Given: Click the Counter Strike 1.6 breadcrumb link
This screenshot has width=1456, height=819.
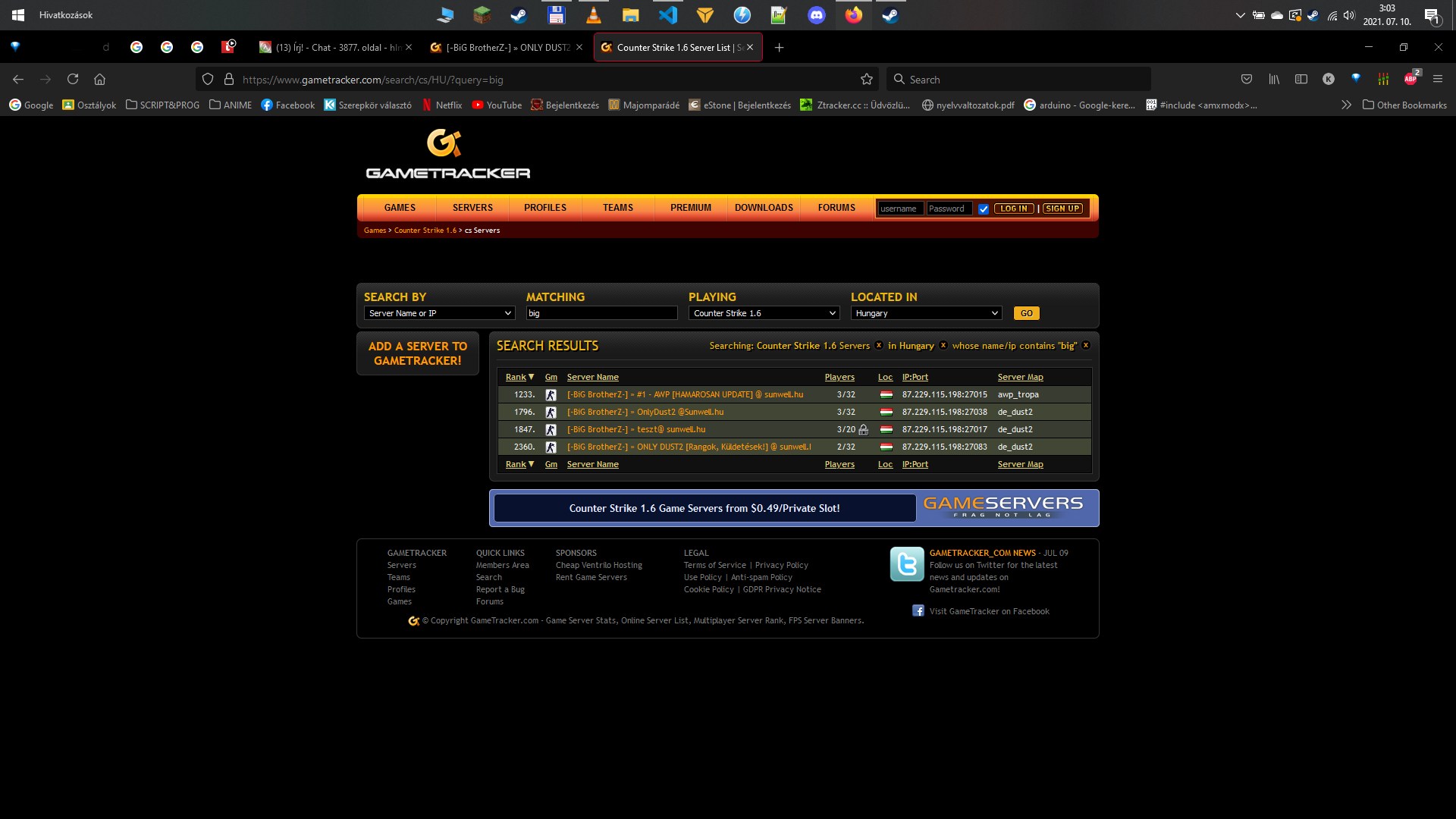Looking at the screenshot, I should click(x=425, y=230).
